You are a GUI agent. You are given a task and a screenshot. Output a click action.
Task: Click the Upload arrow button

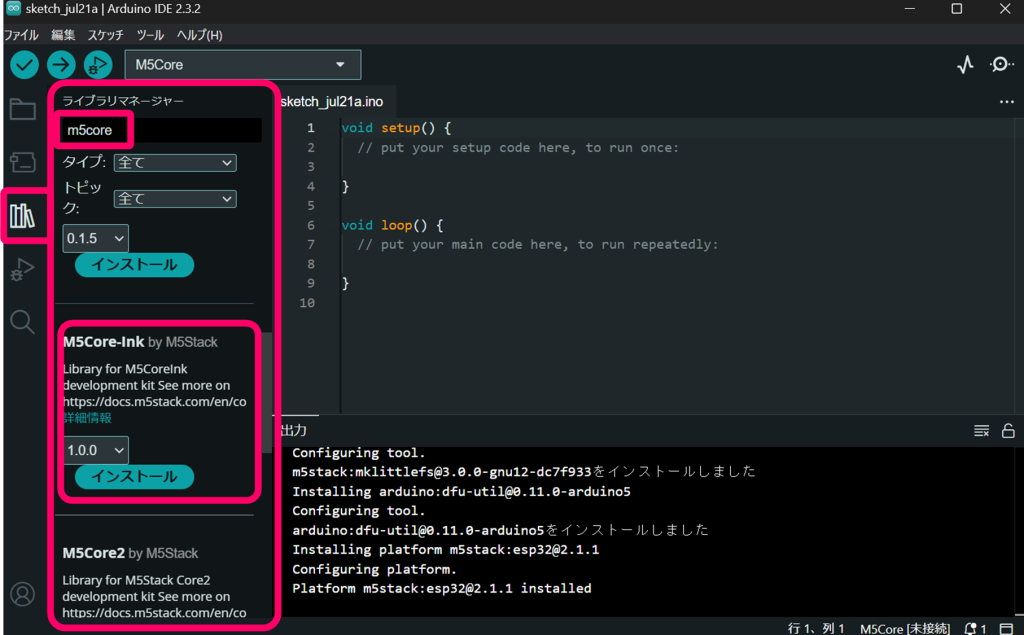[61, 65]
